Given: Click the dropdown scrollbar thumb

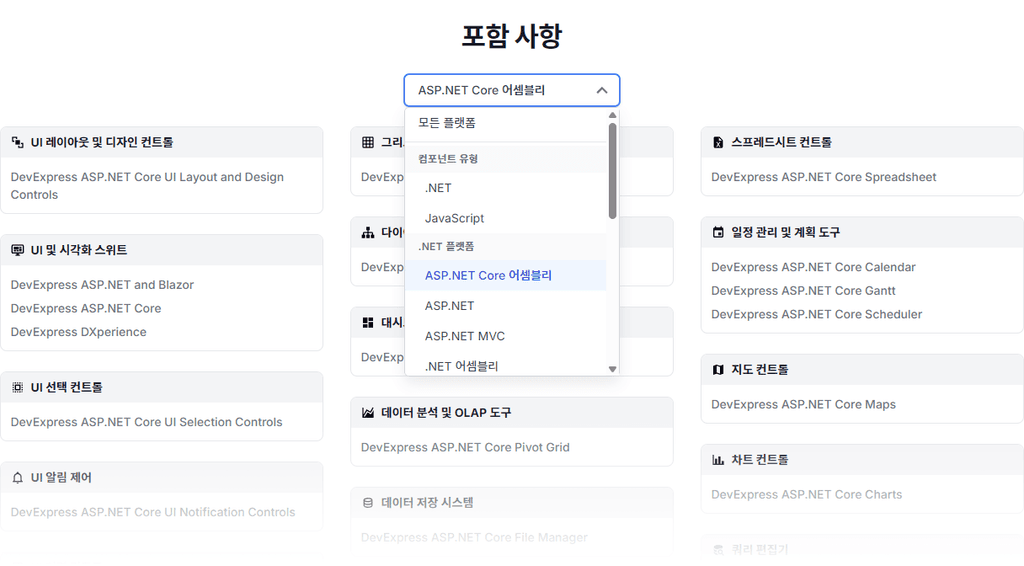Looking at the screenshot, I should 613,171.
